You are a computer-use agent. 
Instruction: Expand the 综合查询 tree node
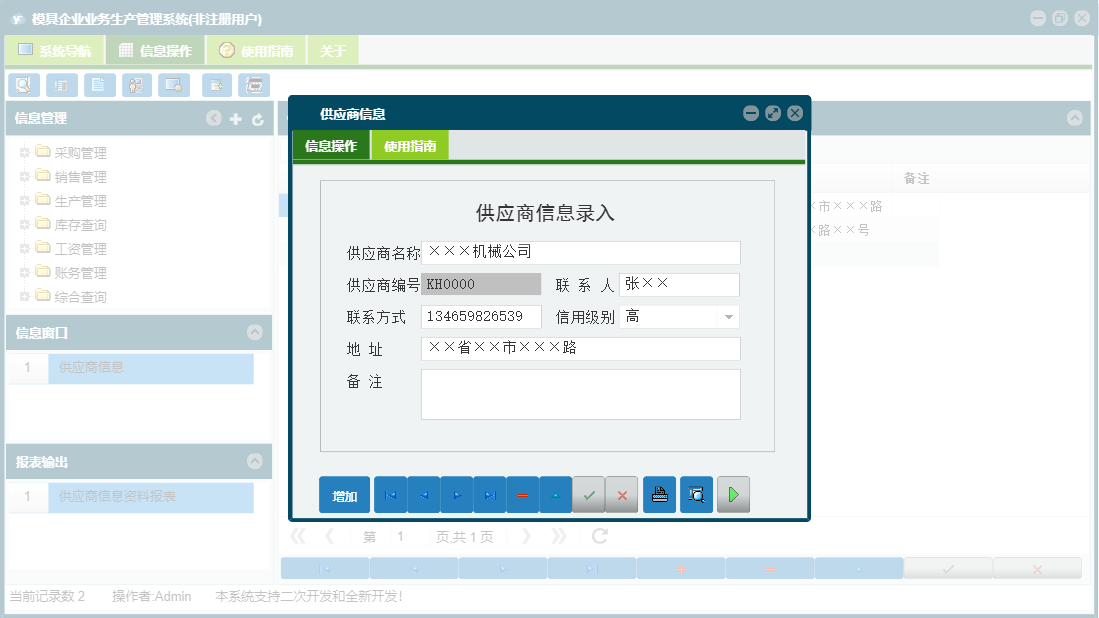click(x=24, y=296)
